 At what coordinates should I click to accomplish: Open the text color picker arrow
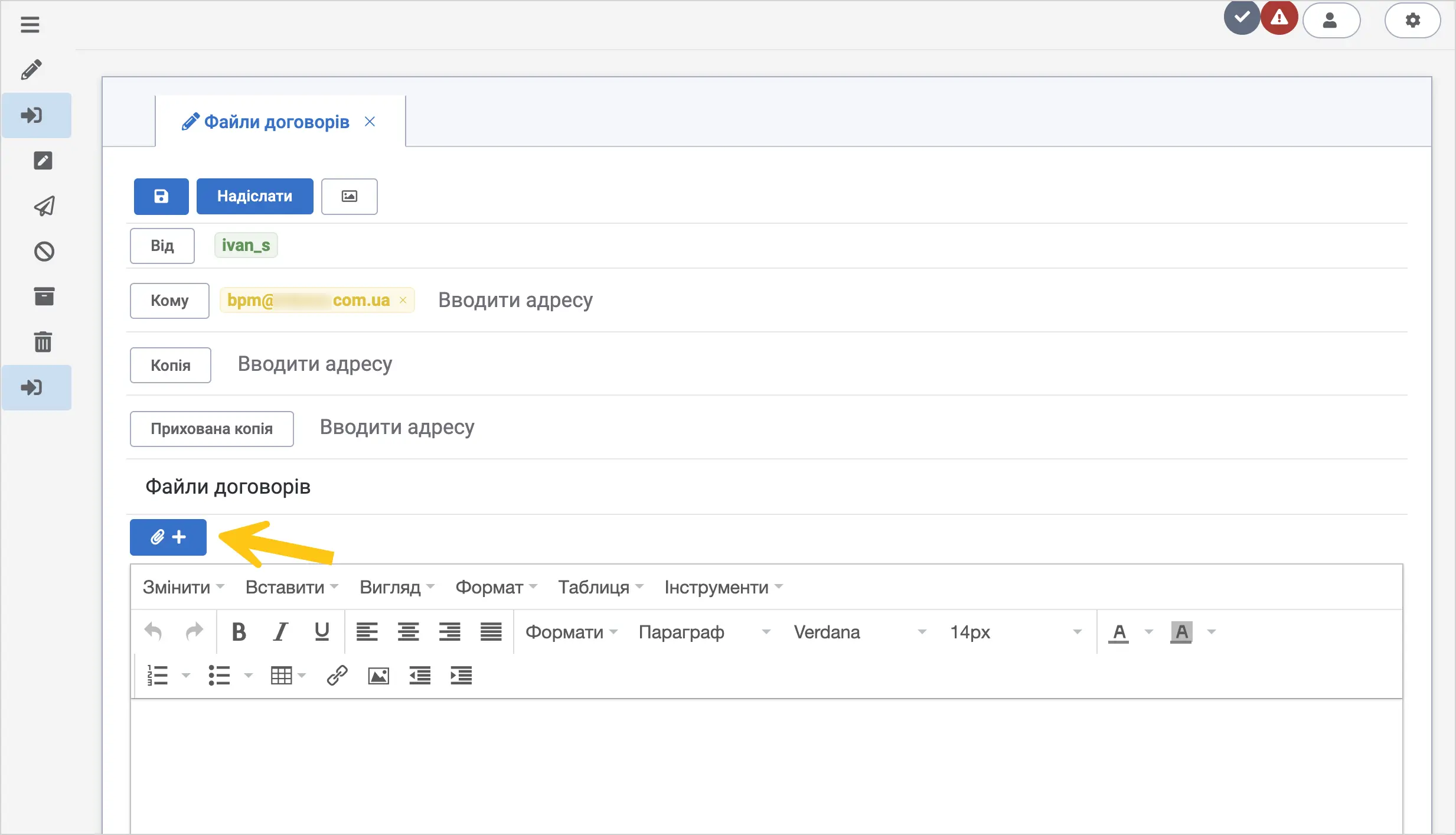click(1149, 632)
